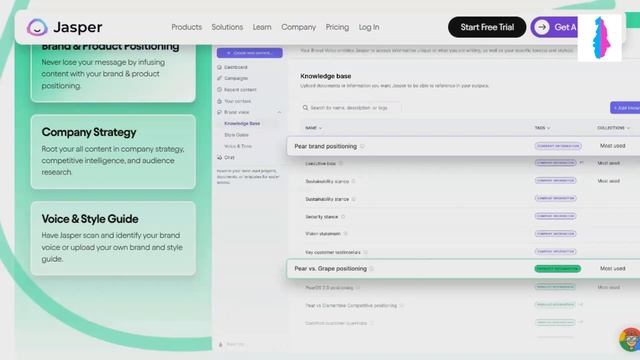640x360 pixels.
Task: Click the info icon beside Executive bios
Action: tap(341, 163)
